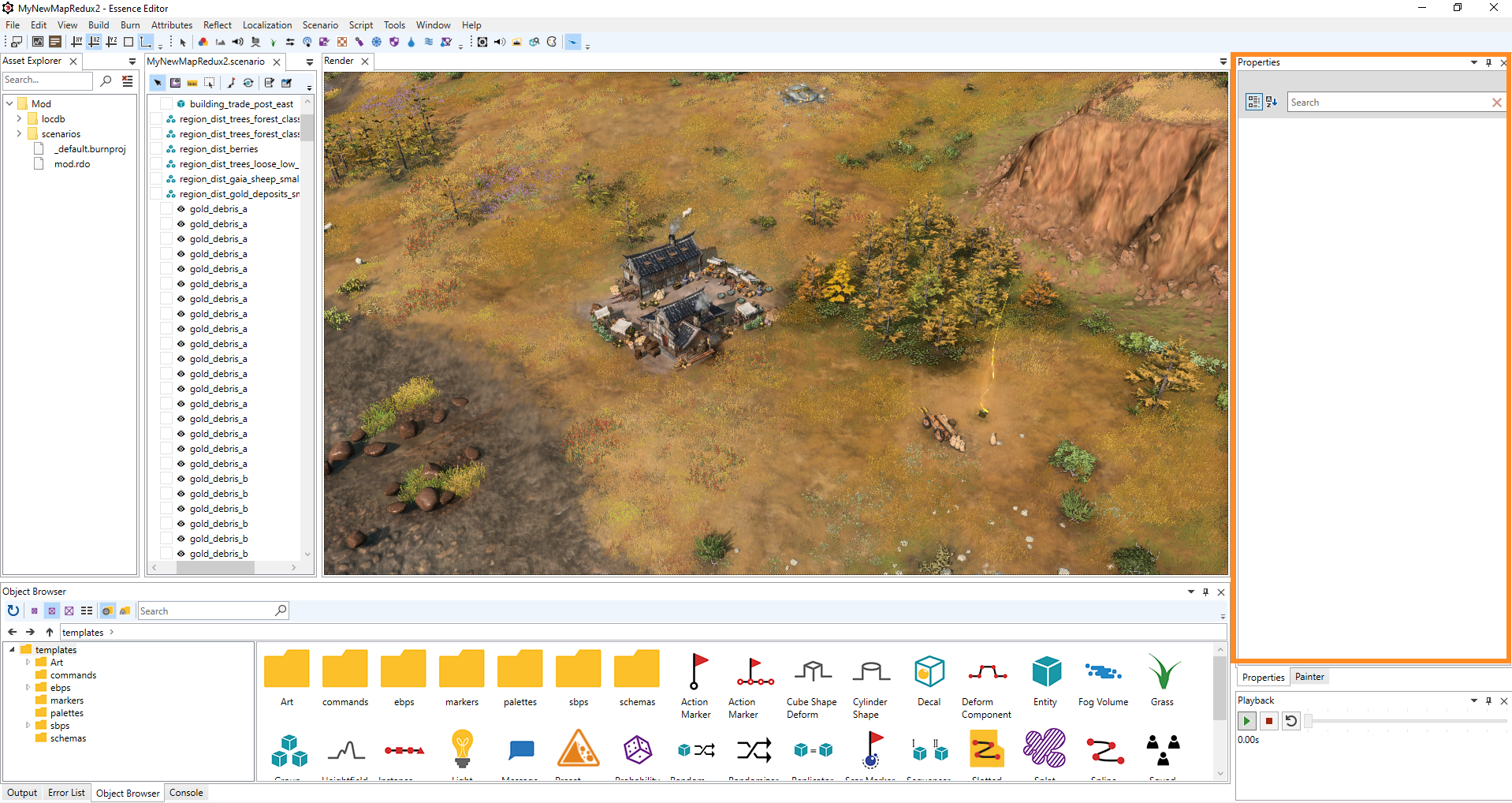The height and width of the screenshot is (803, 1512).
Task: Select the YZ axis alignment tool
Action: point(111,42)
